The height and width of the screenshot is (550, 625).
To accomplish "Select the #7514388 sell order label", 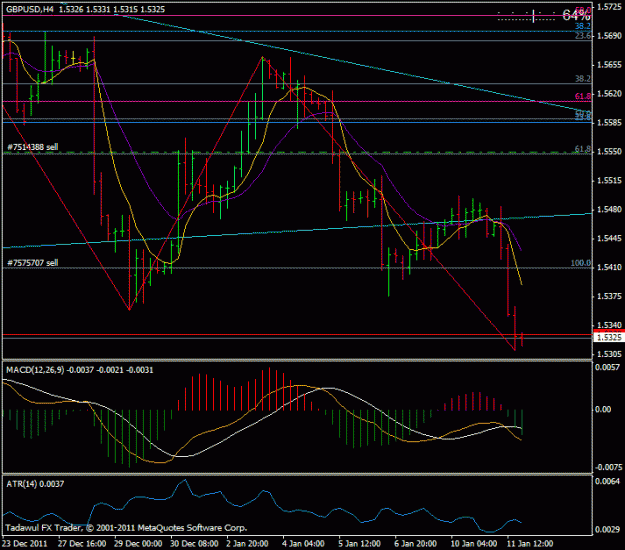I will (x=33, y=147).
